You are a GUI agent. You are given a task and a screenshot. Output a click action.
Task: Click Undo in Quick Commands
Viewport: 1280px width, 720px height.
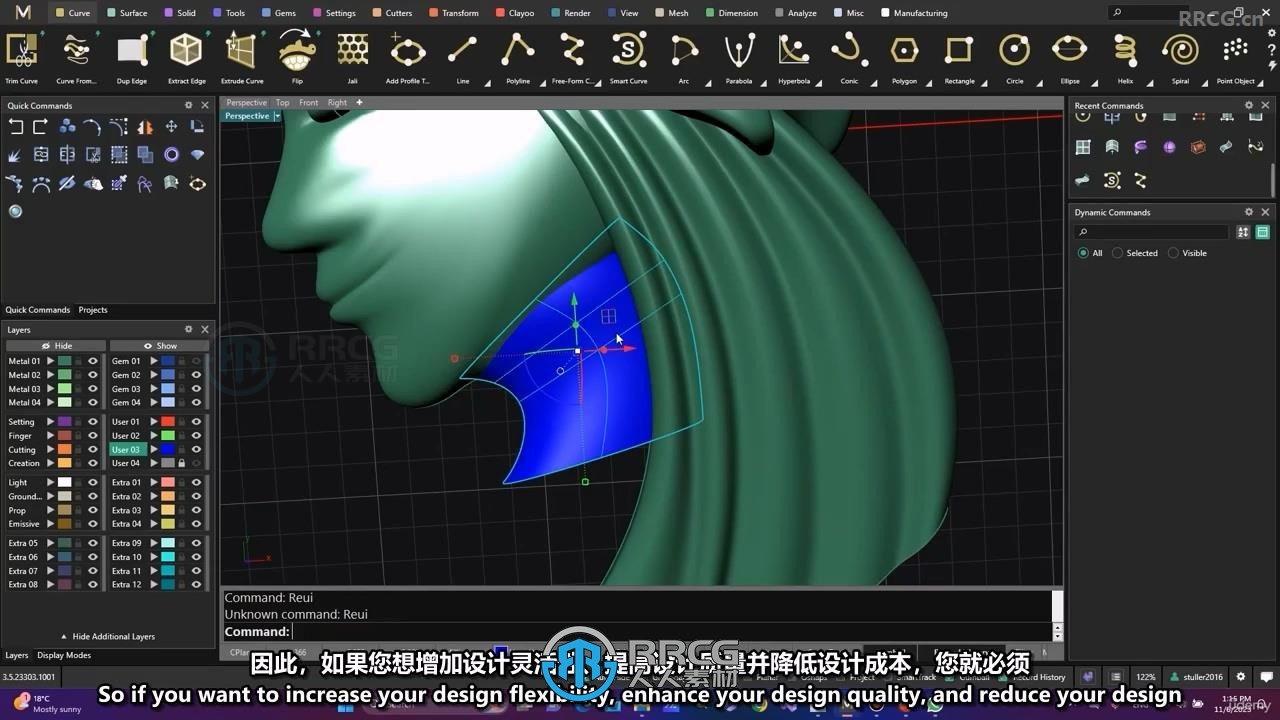click(15, 126)
